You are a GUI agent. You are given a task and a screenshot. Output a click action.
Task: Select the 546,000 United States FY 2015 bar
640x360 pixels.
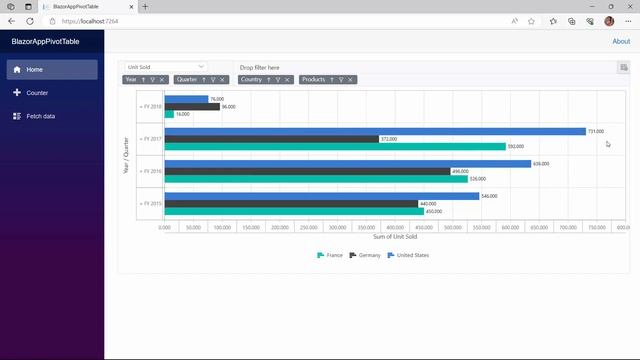coord(322,196)
